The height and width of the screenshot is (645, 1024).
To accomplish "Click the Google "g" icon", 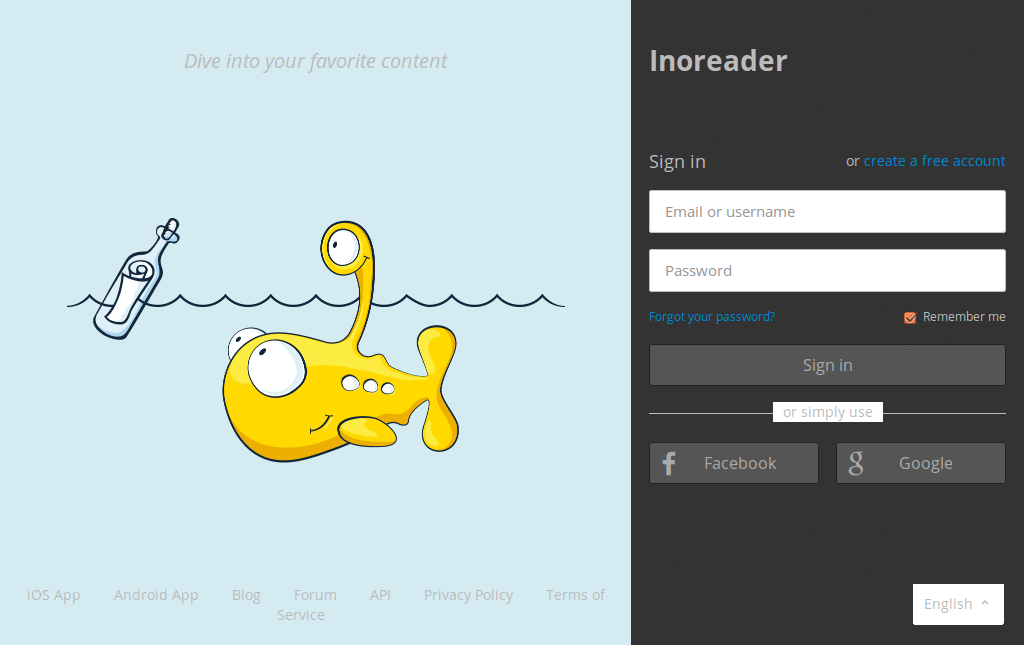I will (856, 463).
